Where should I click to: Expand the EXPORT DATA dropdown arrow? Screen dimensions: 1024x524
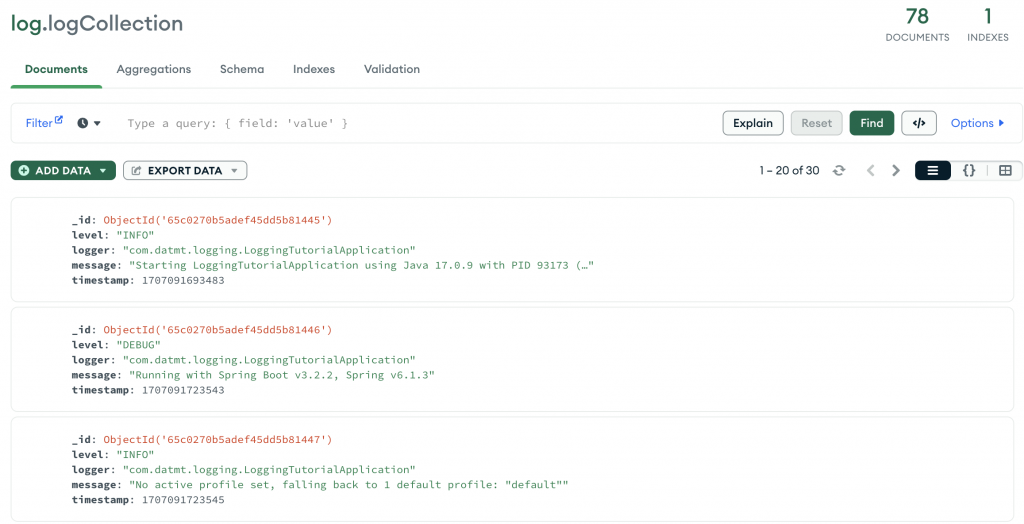[234, 171]
